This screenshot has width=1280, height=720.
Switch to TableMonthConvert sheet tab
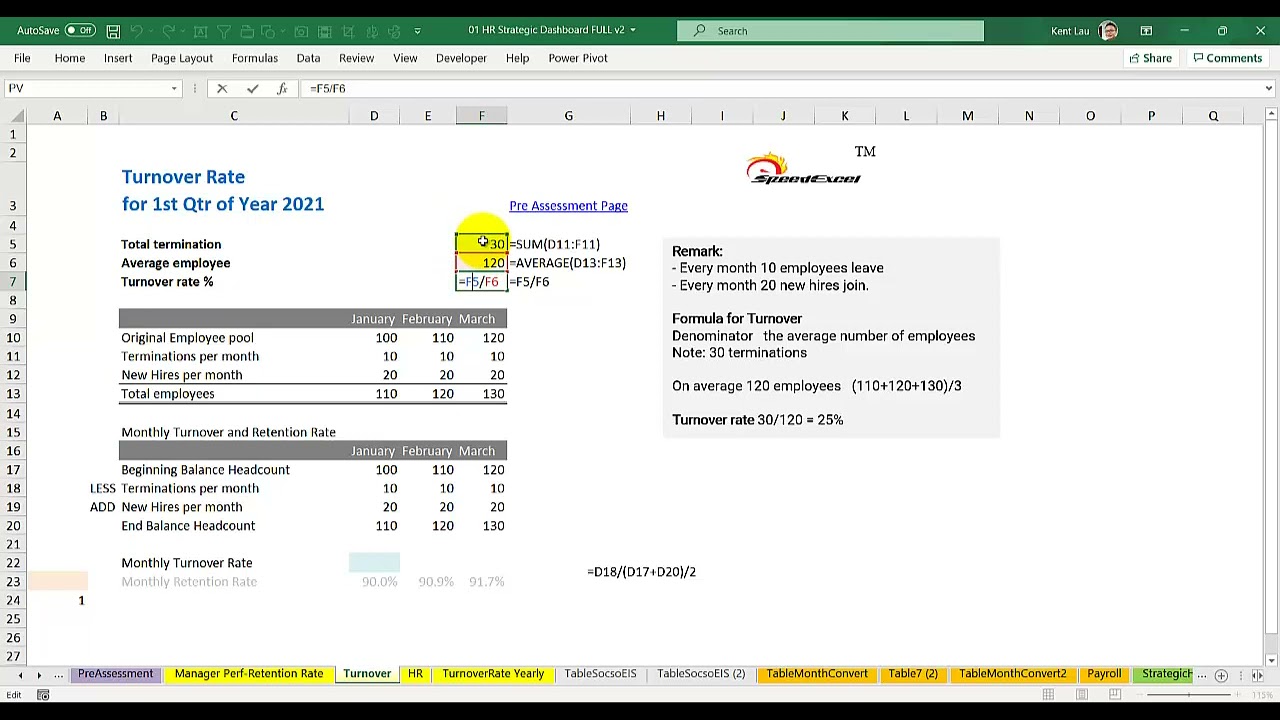coord(817,674)
